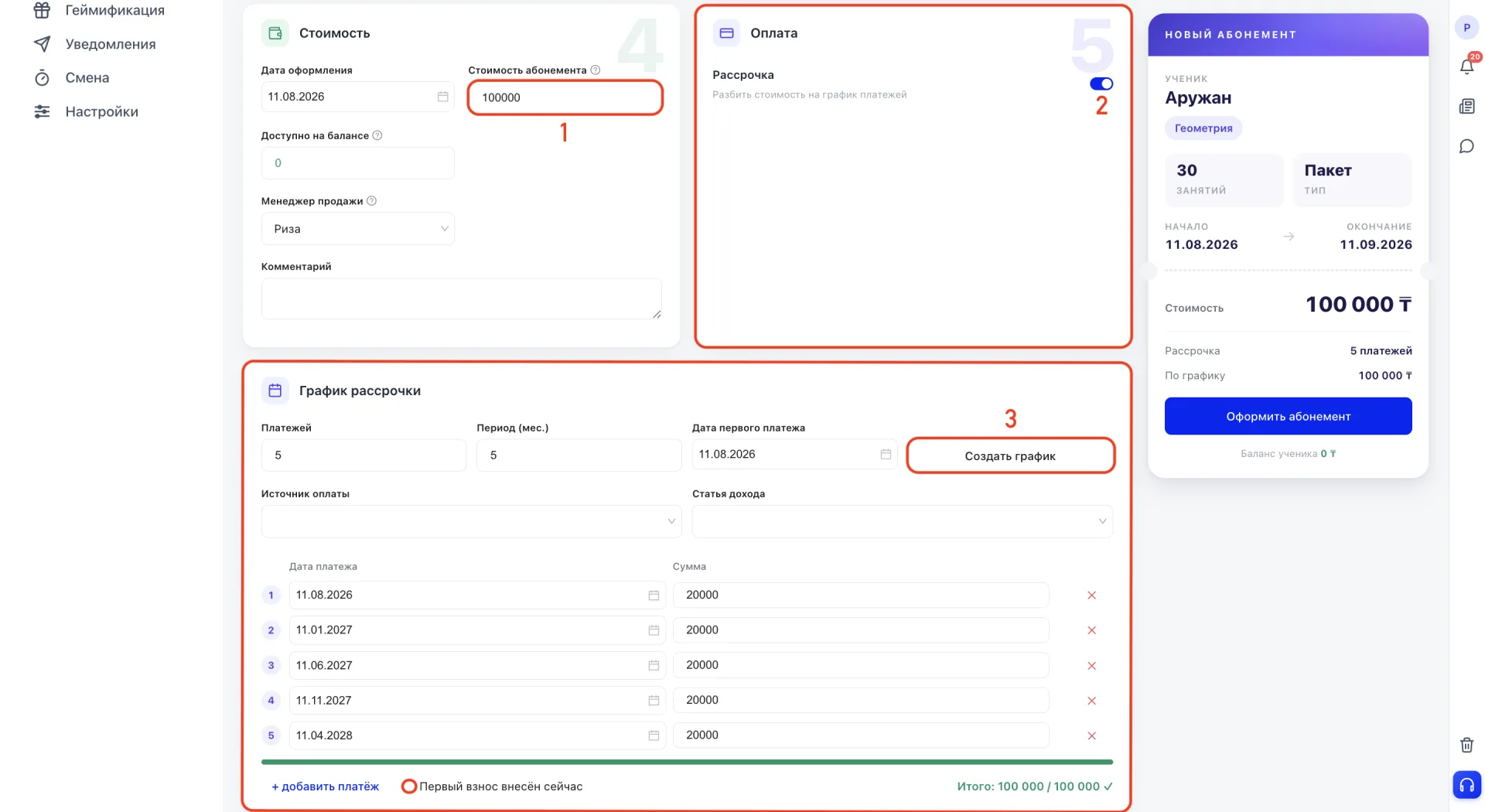This screenshot has width=1485, height=812.
Task: Open the support headset button
Action: (x=1466, y=785)
